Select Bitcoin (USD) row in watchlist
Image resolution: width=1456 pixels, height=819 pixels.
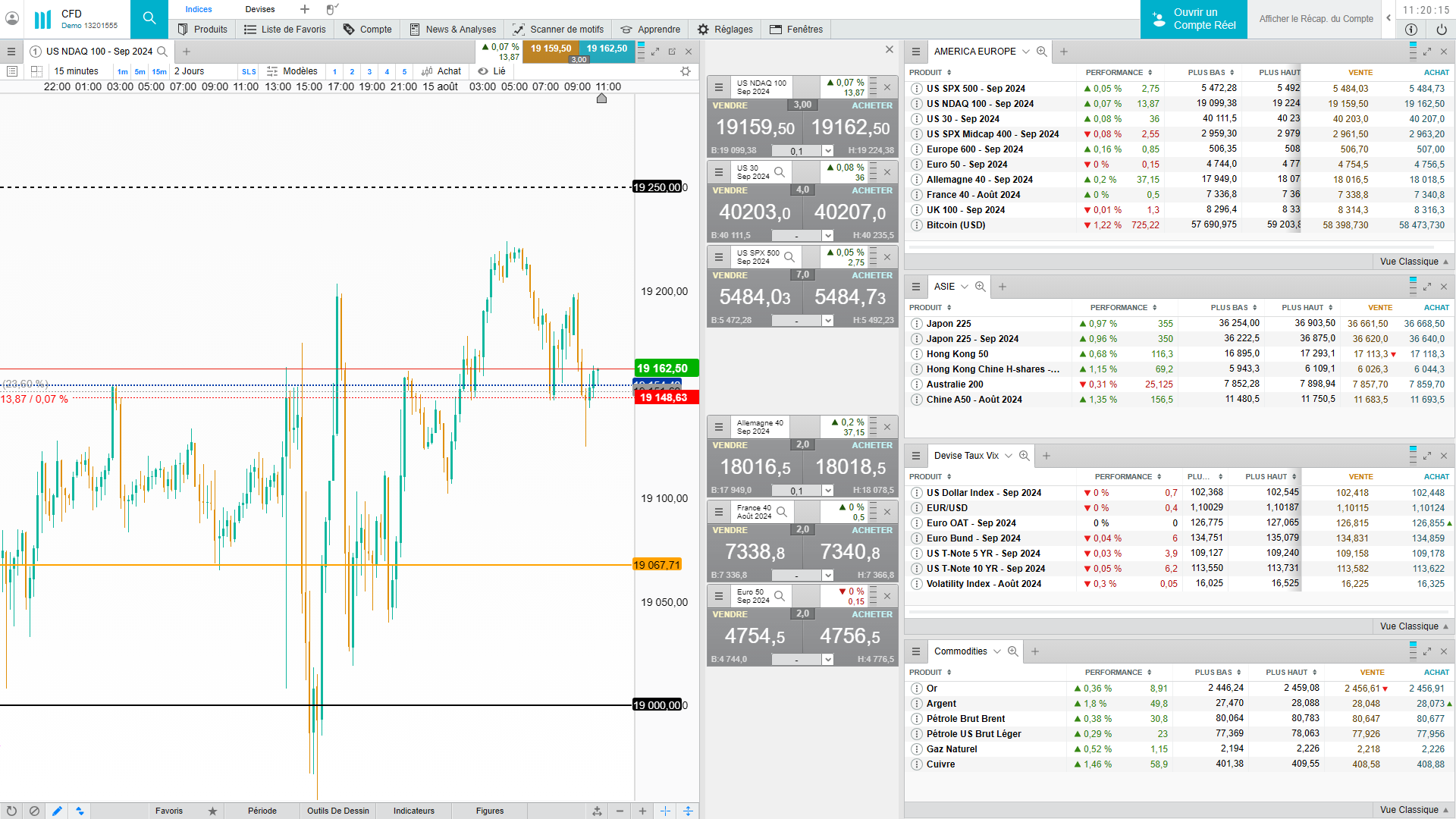pyautogui.click(x=955, y=225)
